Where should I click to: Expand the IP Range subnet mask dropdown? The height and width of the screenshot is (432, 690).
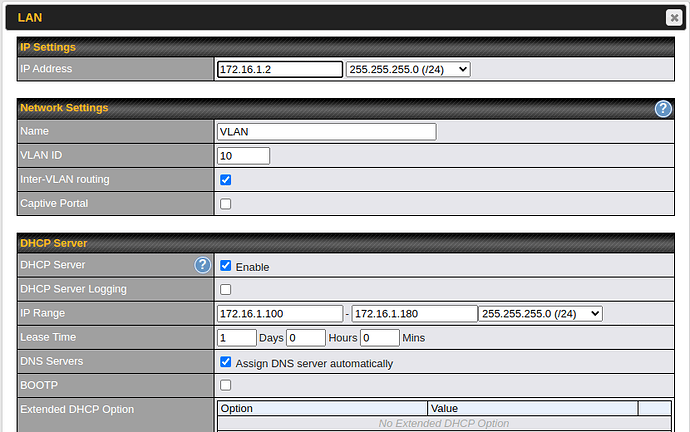[540, 314]
